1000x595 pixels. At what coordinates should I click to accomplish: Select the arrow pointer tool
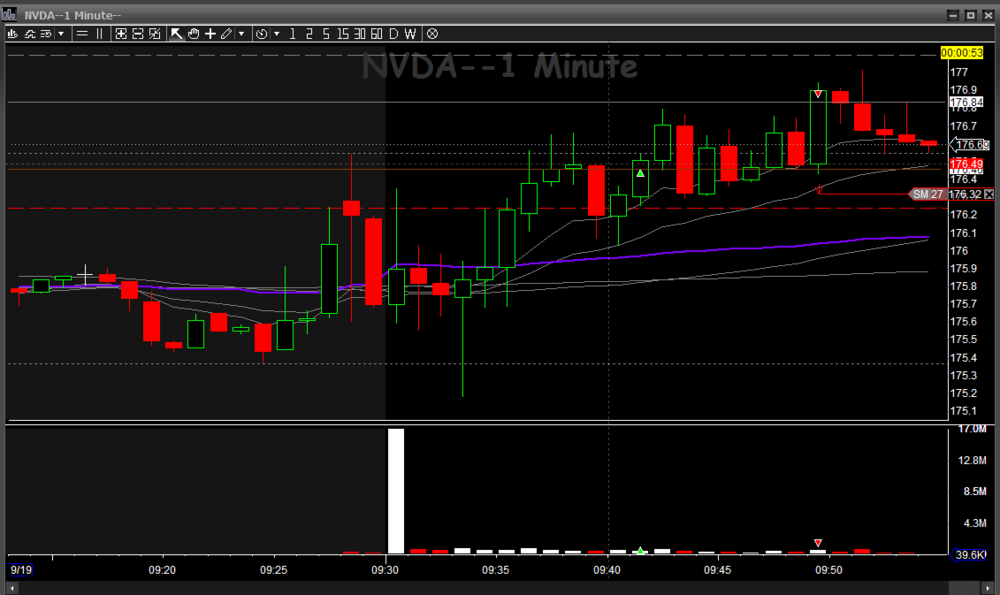point(177,33)
